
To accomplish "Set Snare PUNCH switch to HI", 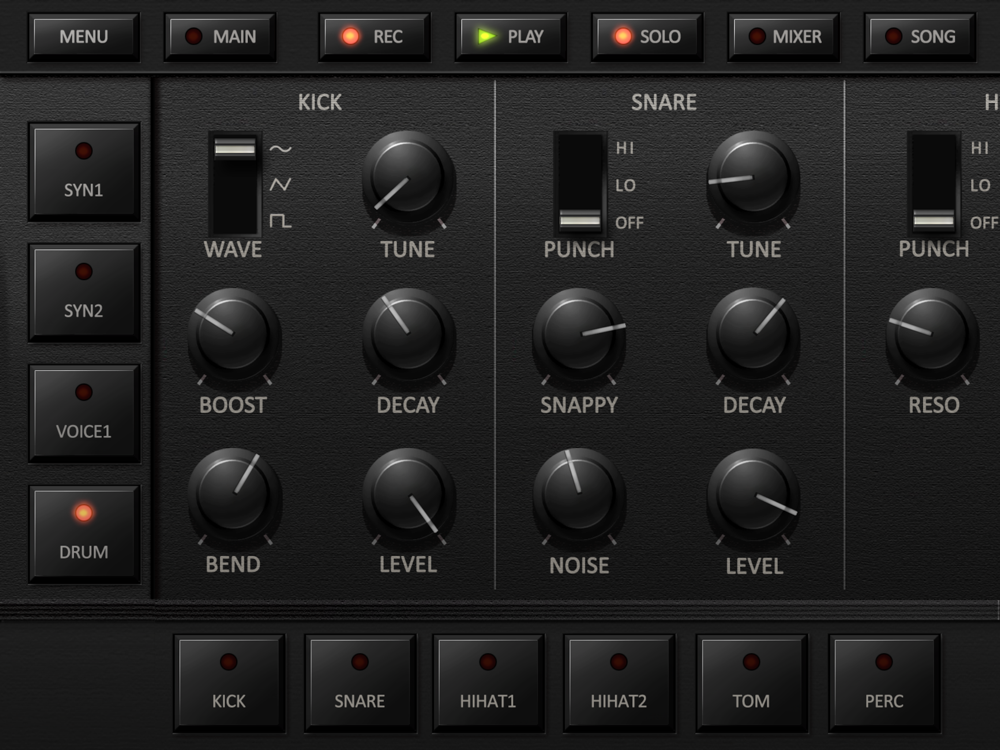I will point(624,149).
